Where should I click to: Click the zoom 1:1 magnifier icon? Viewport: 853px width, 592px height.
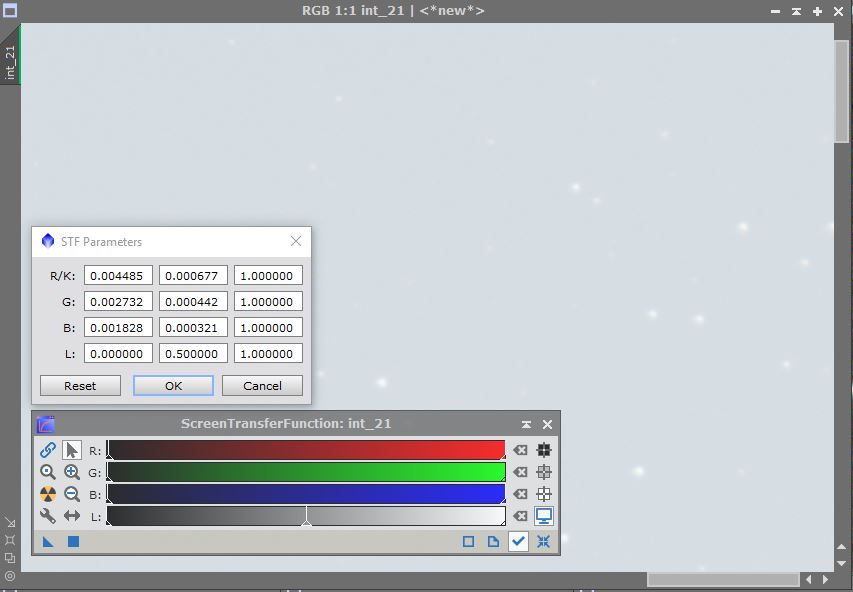[x=47, y=472]
